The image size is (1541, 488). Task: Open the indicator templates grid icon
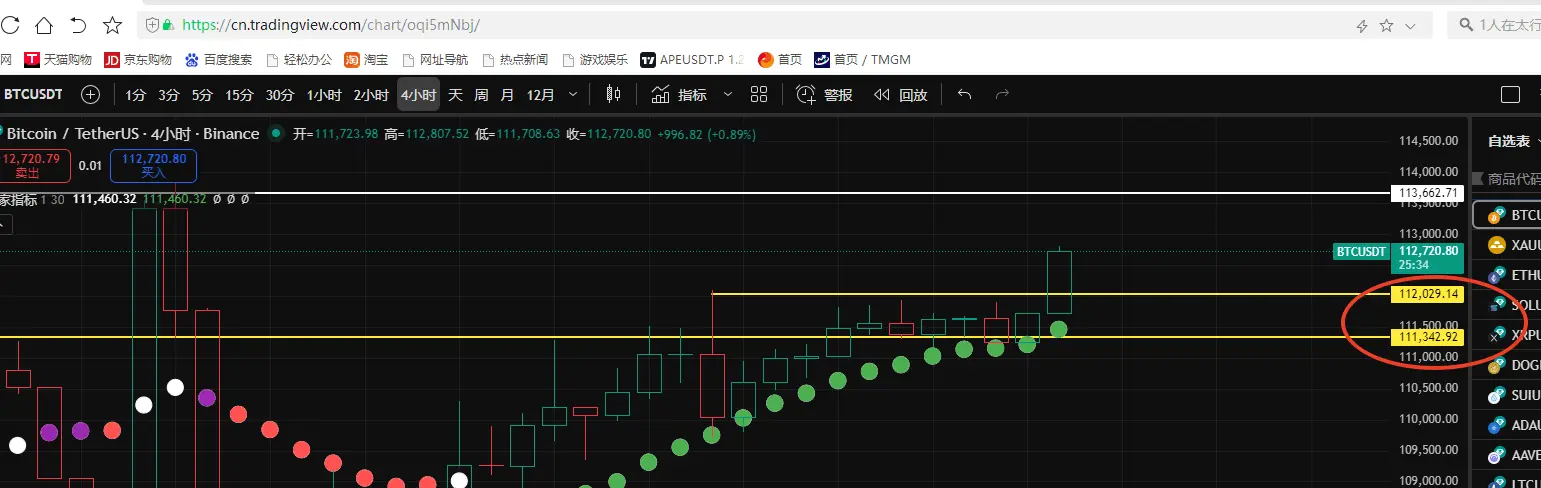click(x=758, y=95)
